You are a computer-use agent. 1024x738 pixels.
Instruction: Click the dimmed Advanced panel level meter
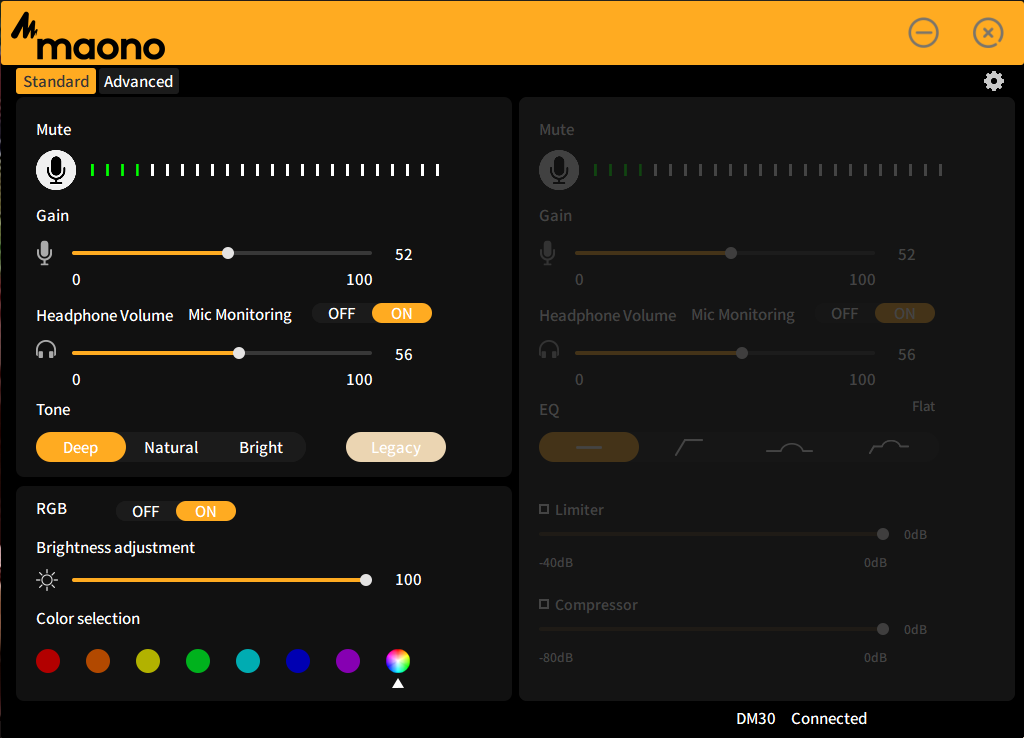pyautogui.click(x=768, y=170)
